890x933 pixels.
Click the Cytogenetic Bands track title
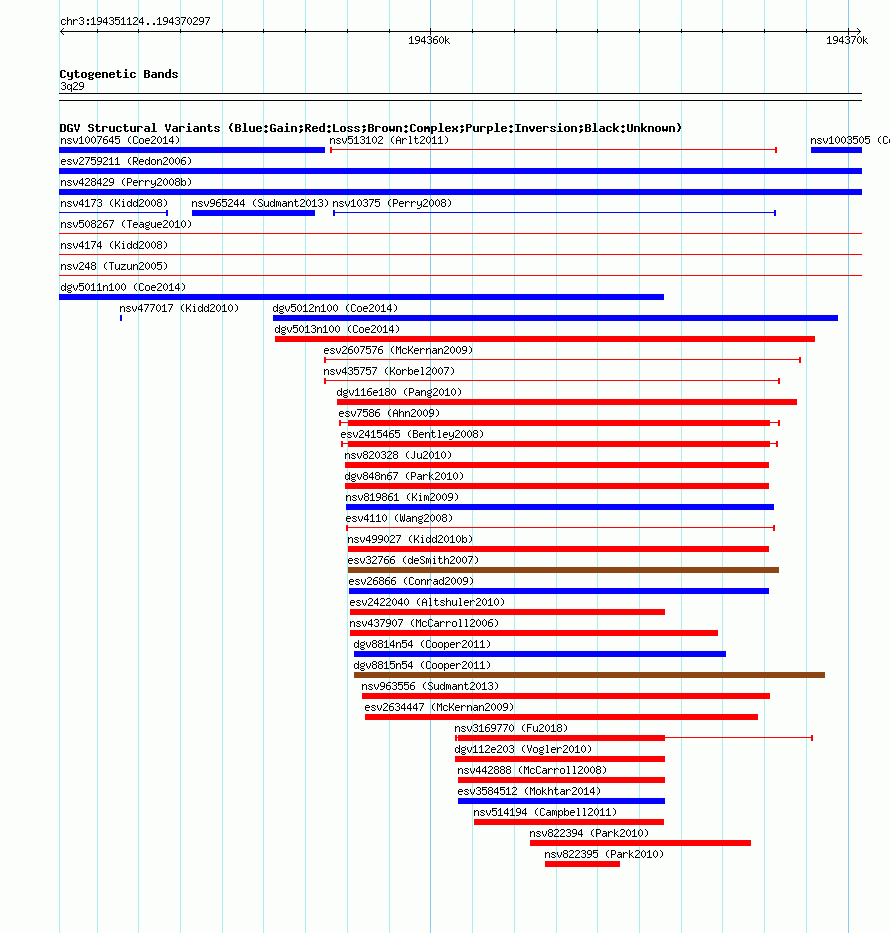(x=118, y=74)
